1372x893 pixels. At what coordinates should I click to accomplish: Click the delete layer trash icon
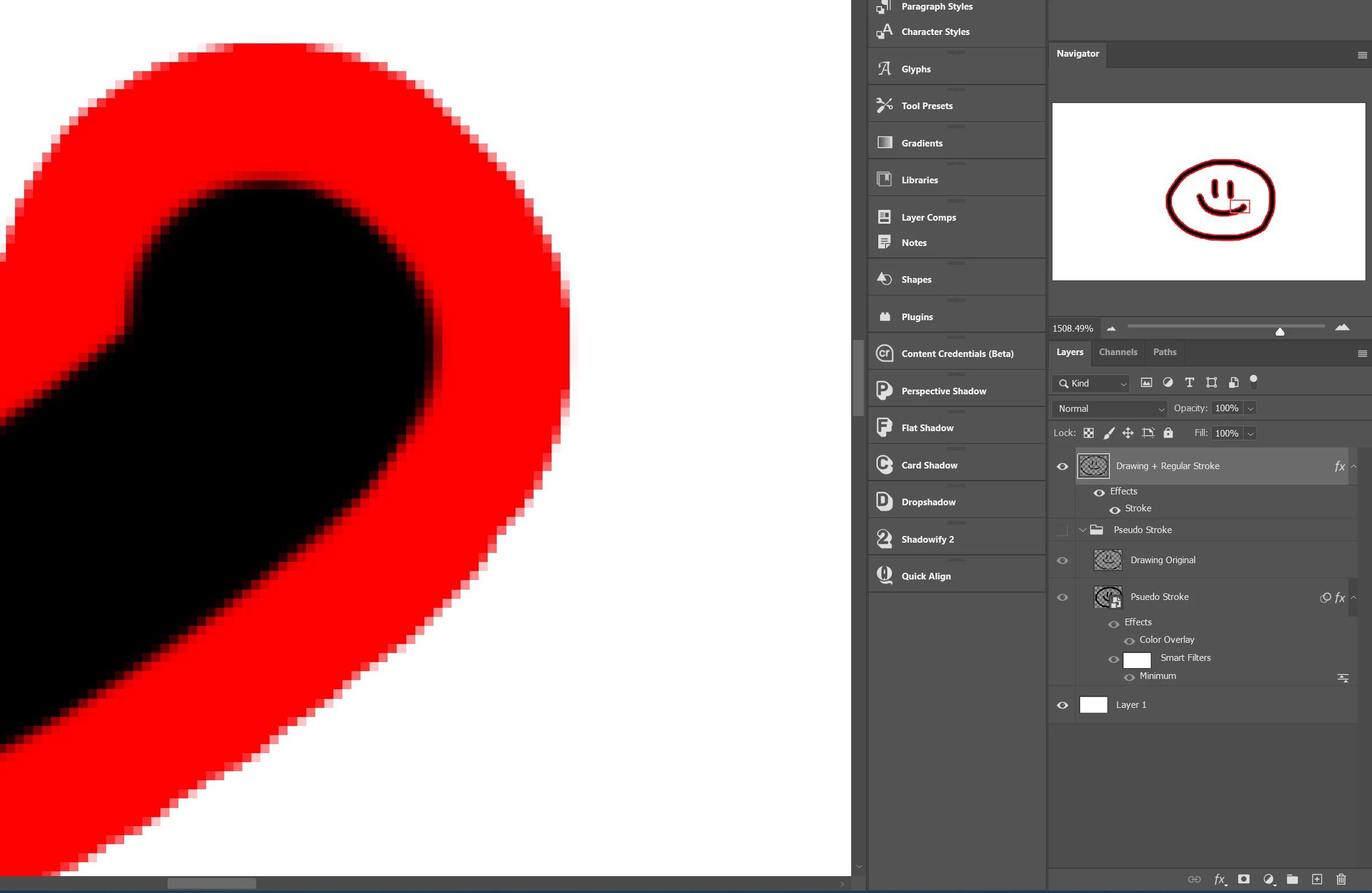tap(1341, 879)
